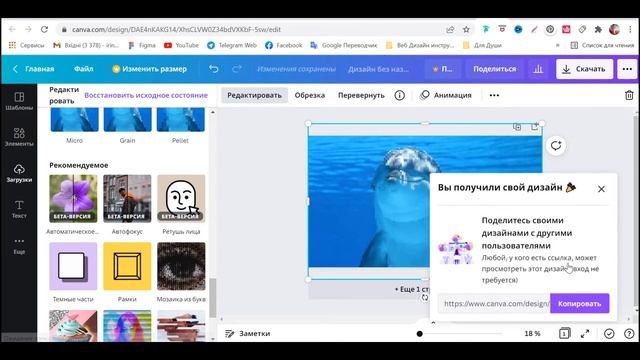The height and width of the screenshot is (360, 640).
Task: Bookmark this page with the star icon
Action: point(466,29)
